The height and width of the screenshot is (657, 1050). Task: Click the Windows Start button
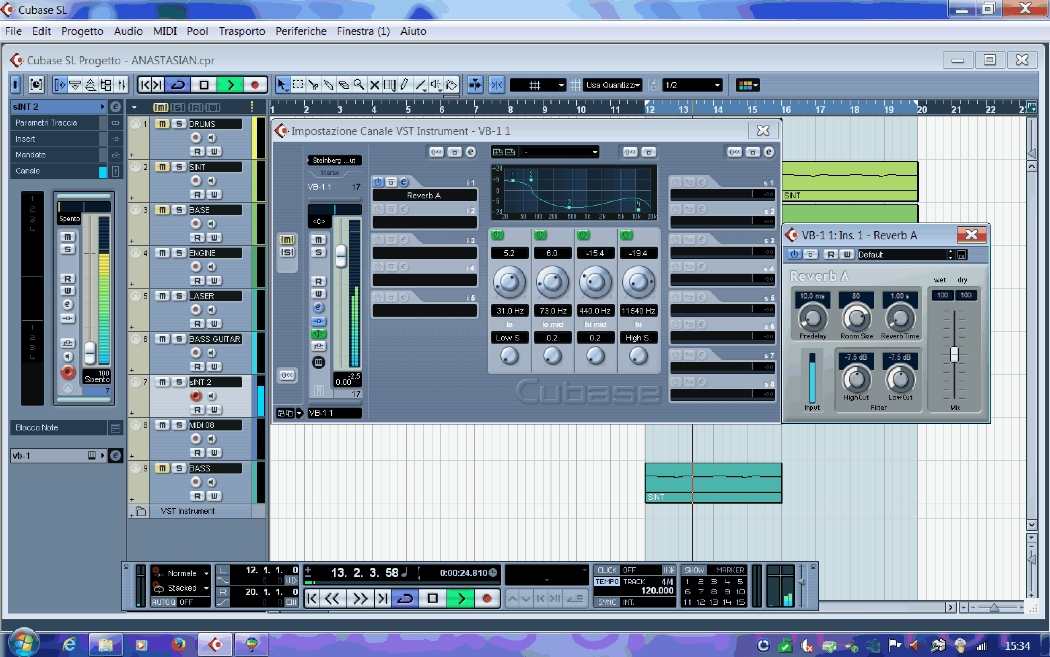(22, 644)
